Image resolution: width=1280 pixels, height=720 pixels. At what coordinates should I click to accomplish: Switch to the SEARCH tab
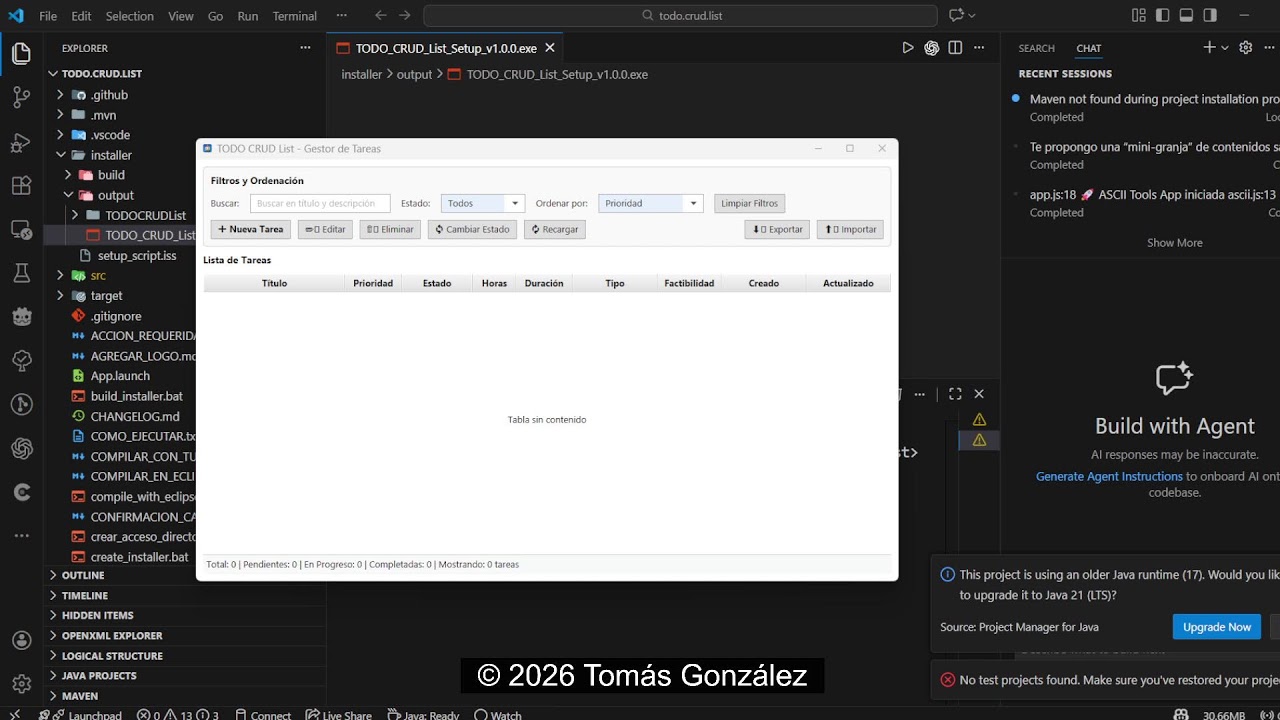pyautogui.click(x=1036, y=48)
